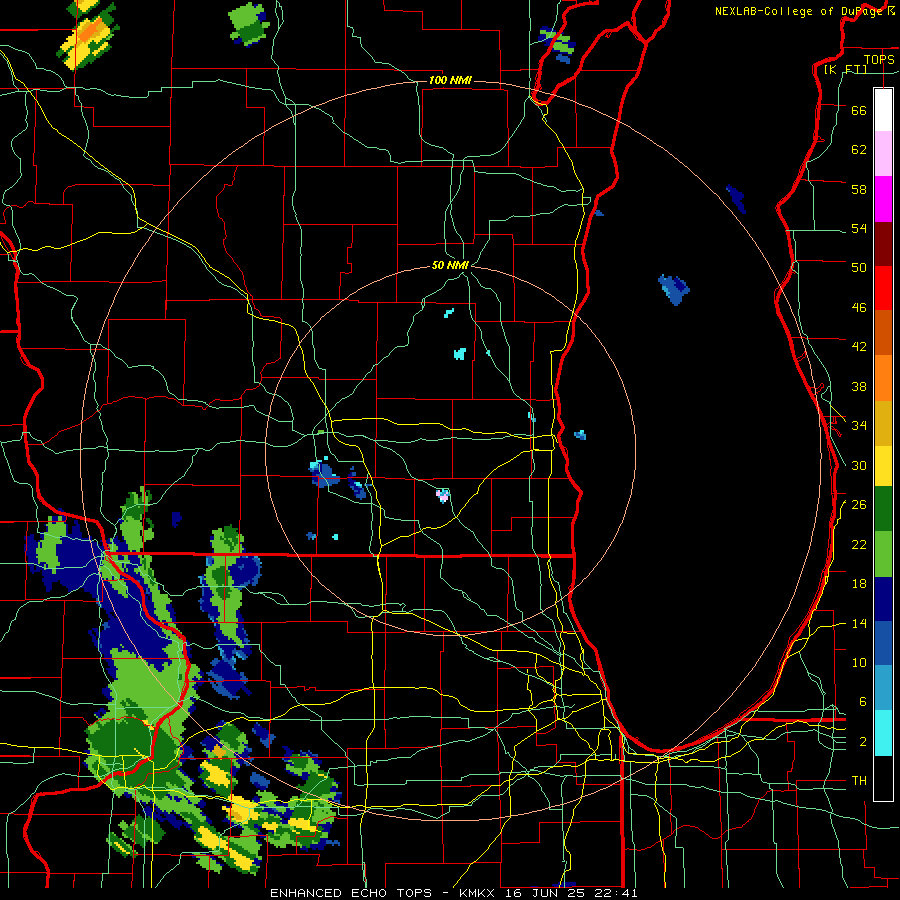
Task: Click the 26 value on the legend
Action: (x=859, y=505)
